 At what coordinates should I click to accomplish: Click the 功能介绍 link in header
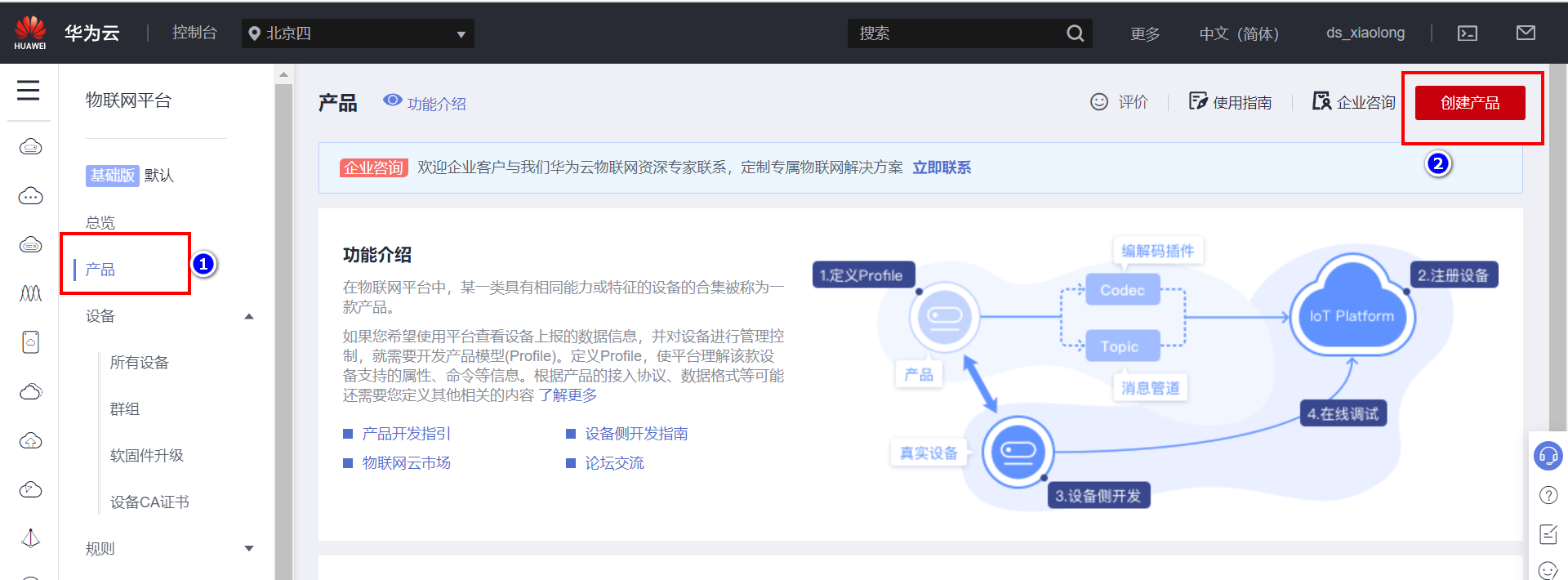coord(437,104)
